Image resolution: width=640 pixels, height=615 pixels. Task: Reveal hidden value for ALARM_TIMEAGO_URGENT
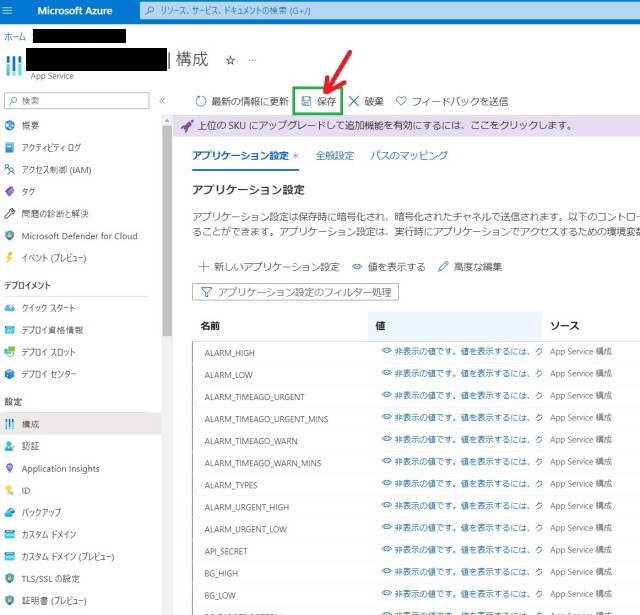point(462,395)
